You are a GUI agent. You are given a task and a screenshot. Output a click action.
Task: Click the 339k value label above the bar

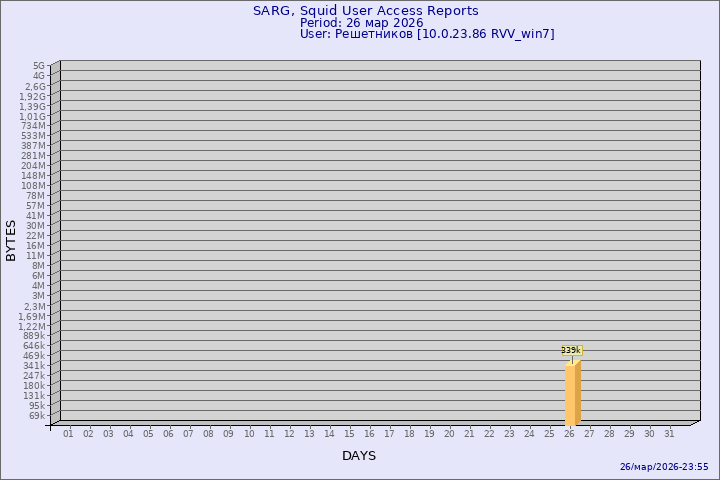570,350
